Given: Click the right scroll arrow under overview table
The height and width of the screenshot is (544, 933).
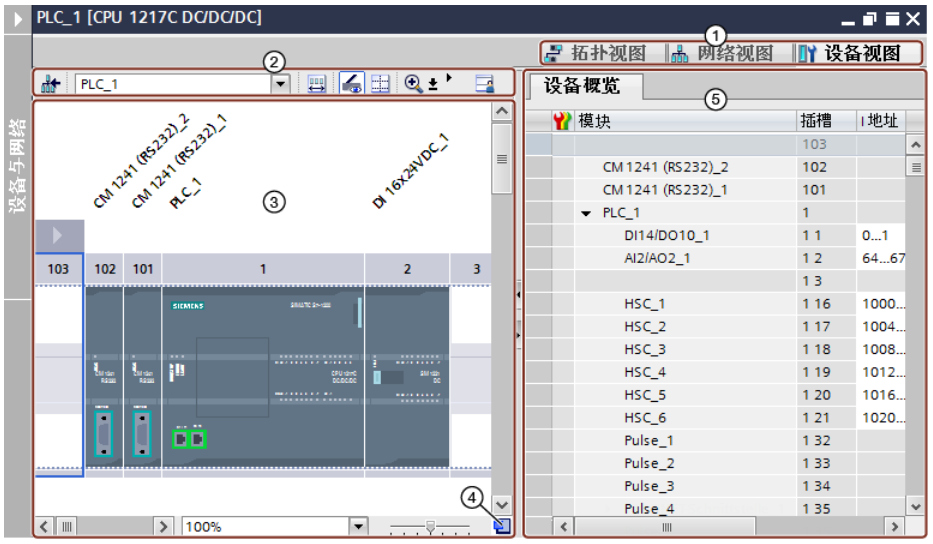Looking at the screenshot, I should coord(894,526).
